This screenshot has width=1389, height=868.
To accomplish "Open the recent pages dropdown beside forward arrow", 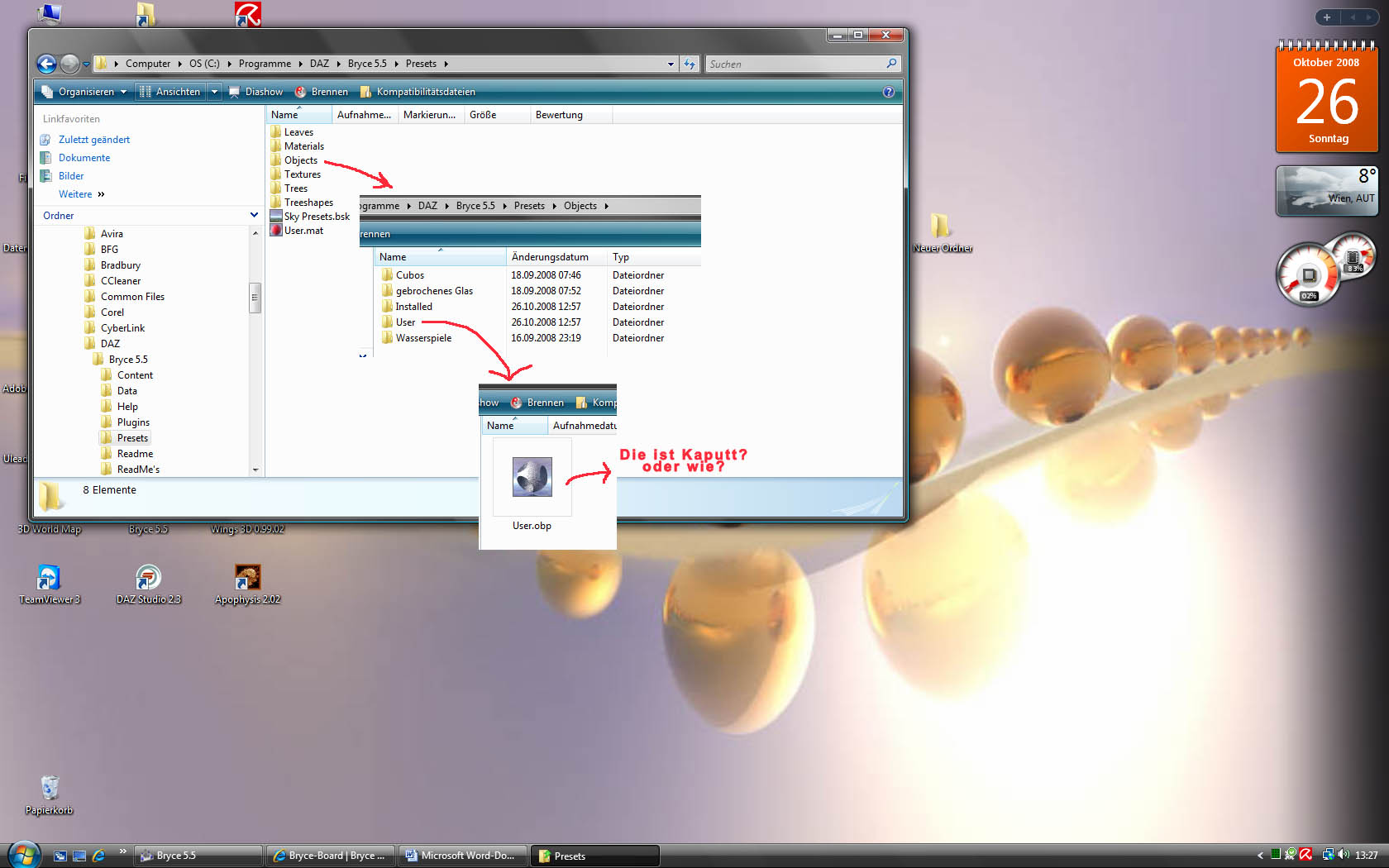I will click(x=86, y=64).
